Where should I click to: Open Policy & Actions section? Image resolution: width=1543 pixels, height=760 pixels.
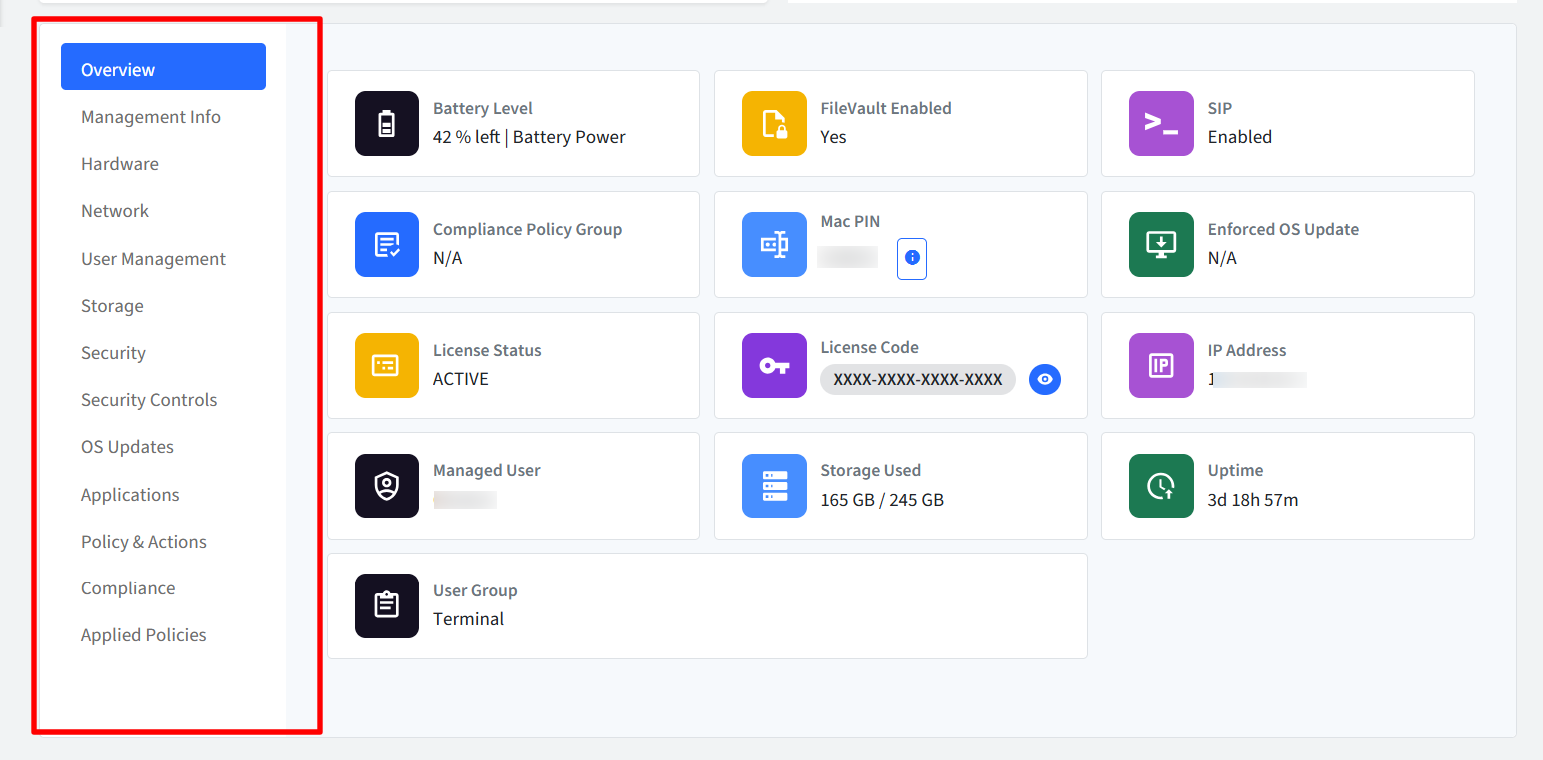pos(144,542)
